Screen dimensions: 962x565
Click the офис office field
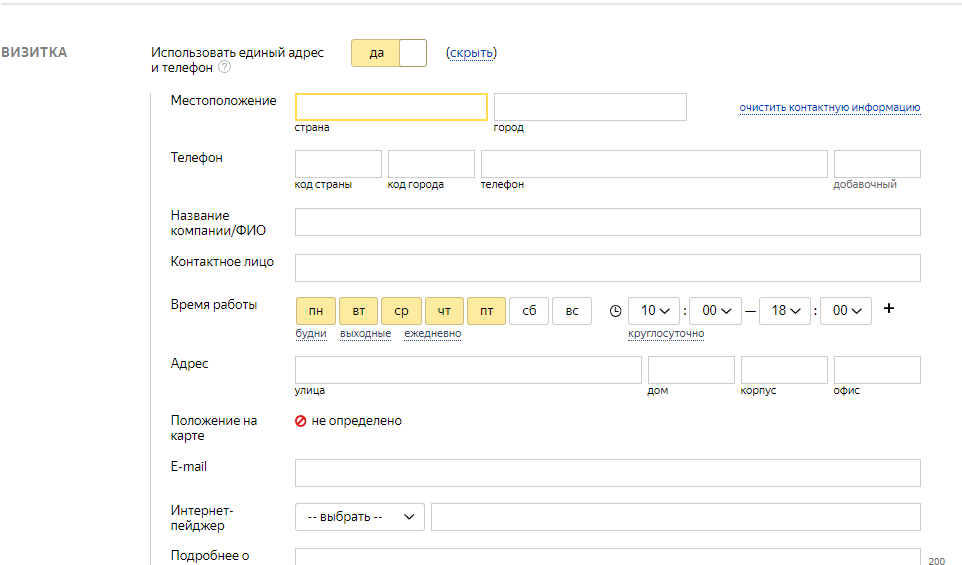click(x=877, y=370)
